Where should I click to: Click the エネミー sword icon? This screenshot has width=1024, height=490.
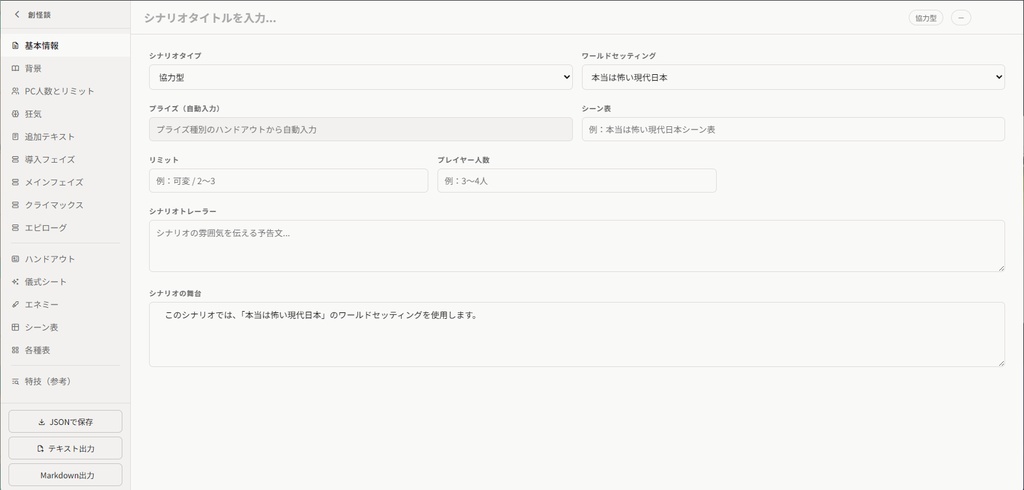tap(15, 304)
